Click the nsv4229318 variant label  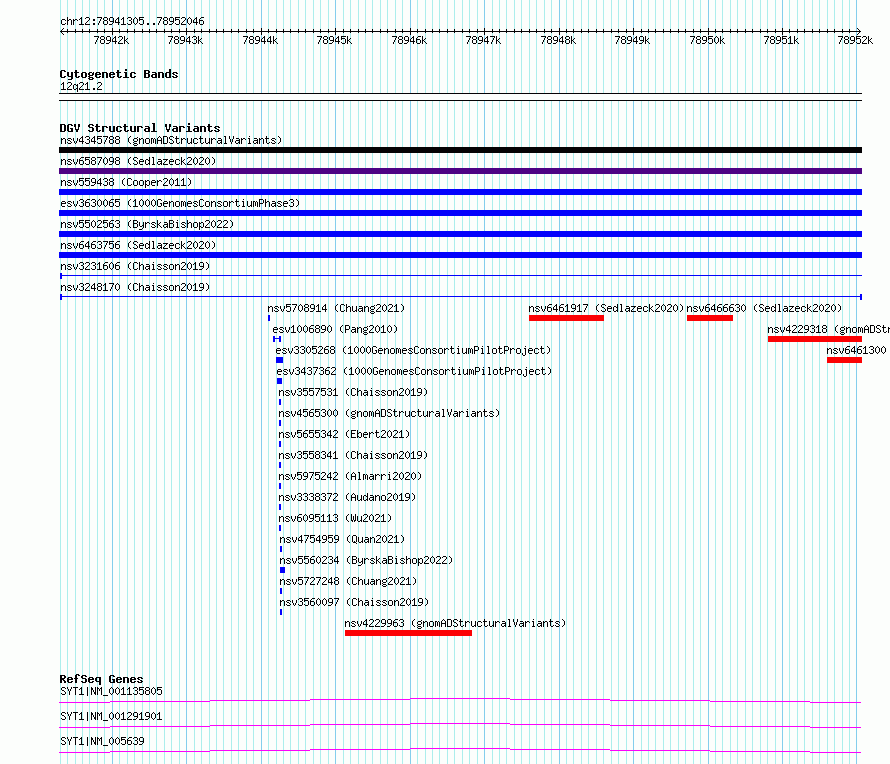point(828,329)
